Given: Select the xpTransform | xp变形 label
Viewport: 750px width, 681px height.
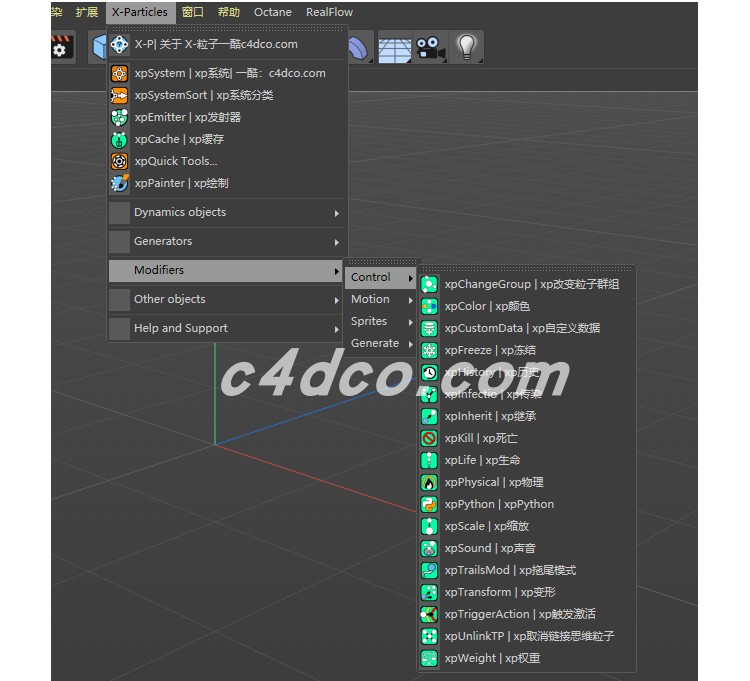Looking at the screenshot, I should [500, 592].
